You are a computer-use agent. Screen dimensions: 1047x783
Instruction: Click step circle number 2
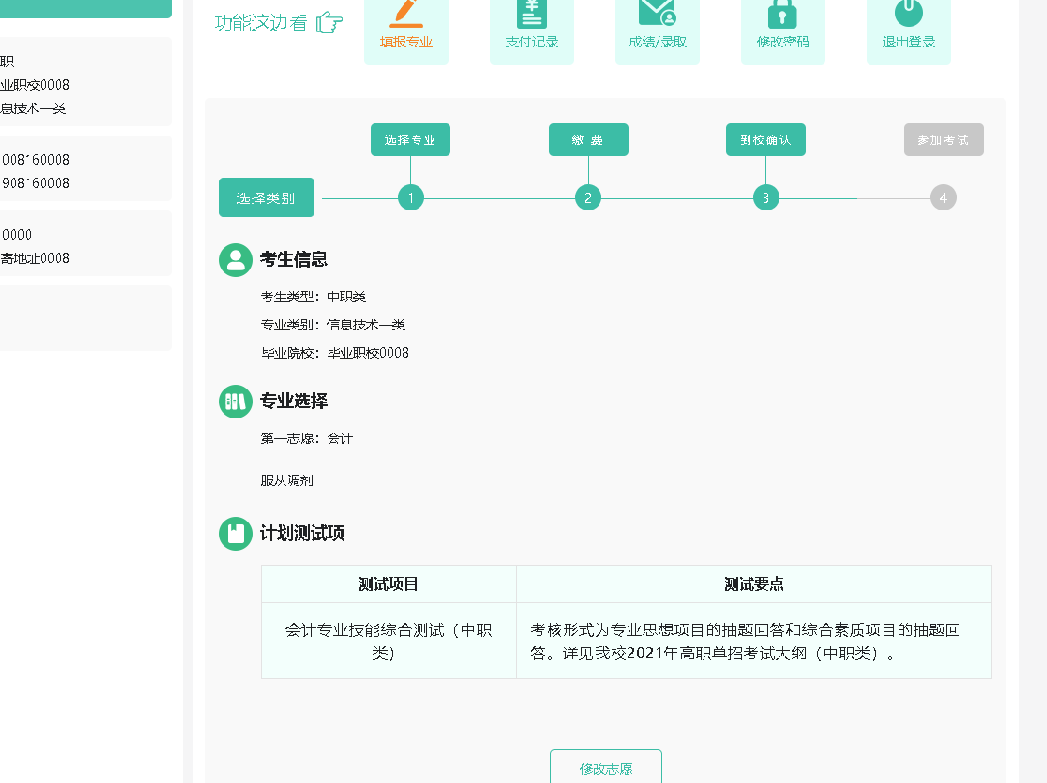click(588, 198)
